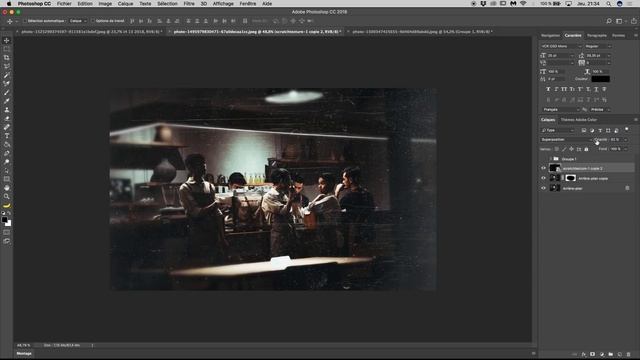Click the Opacité value field
The height and width of the screenshot is (360, 640).
pyautogui.click(x=616, y=140)
